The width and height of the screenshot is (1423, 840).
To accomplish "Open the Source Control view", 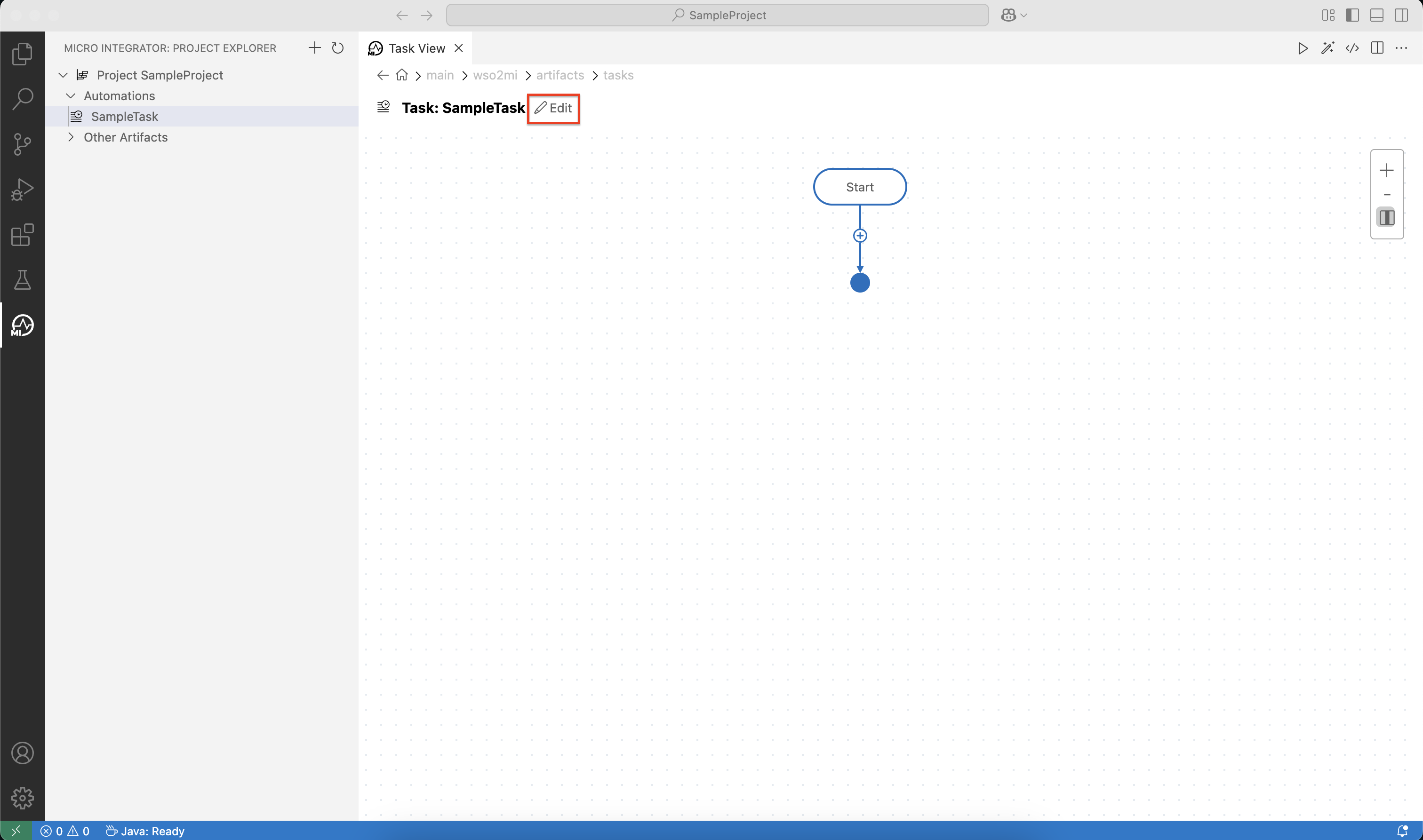I will pyautogui.click(x=23, y=144).
